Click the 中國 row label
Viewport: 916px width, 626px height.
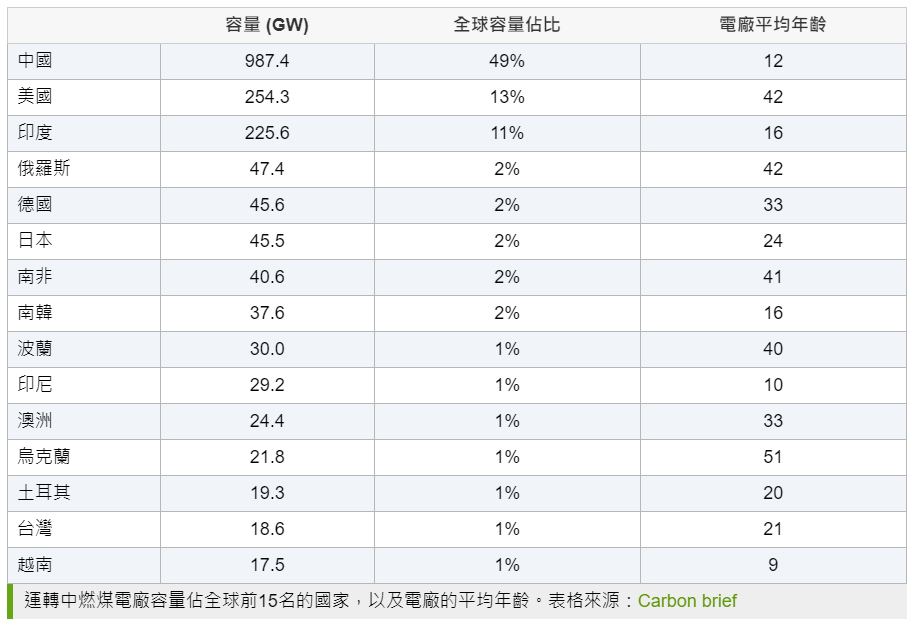click(x=35, y=61)
